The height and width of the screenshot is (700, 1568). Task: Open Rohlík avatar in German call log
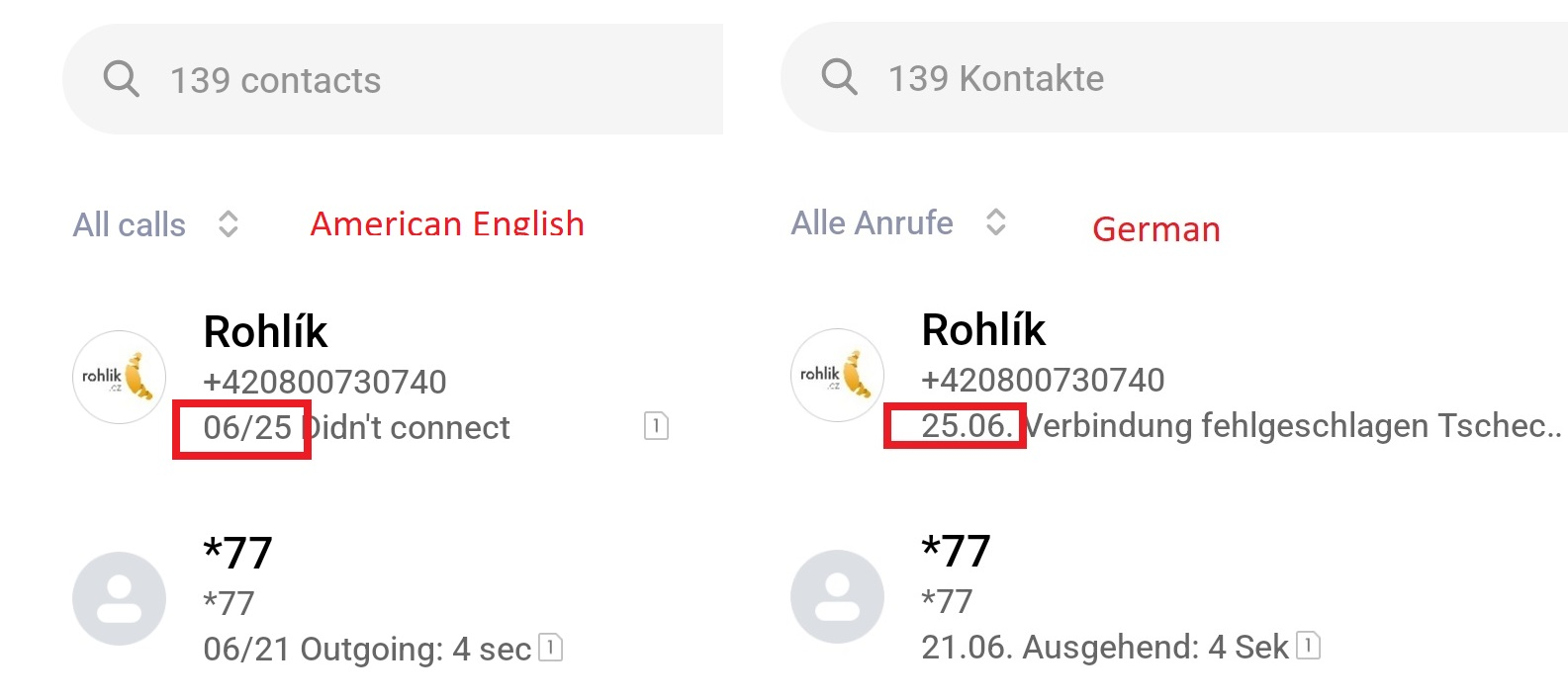pyautogui.click(x=837, y=375)
